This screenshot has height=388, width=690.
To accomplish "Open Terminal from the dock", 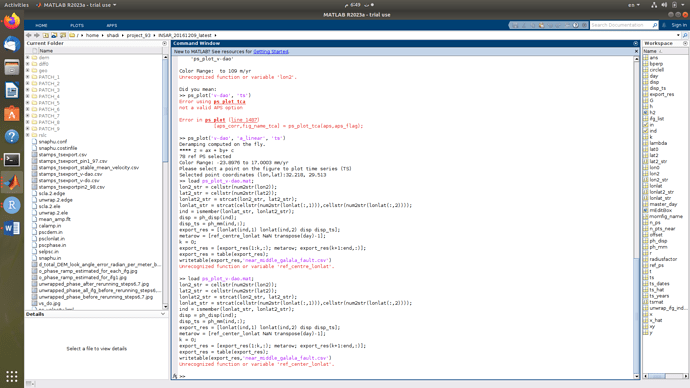I will 12,159.
